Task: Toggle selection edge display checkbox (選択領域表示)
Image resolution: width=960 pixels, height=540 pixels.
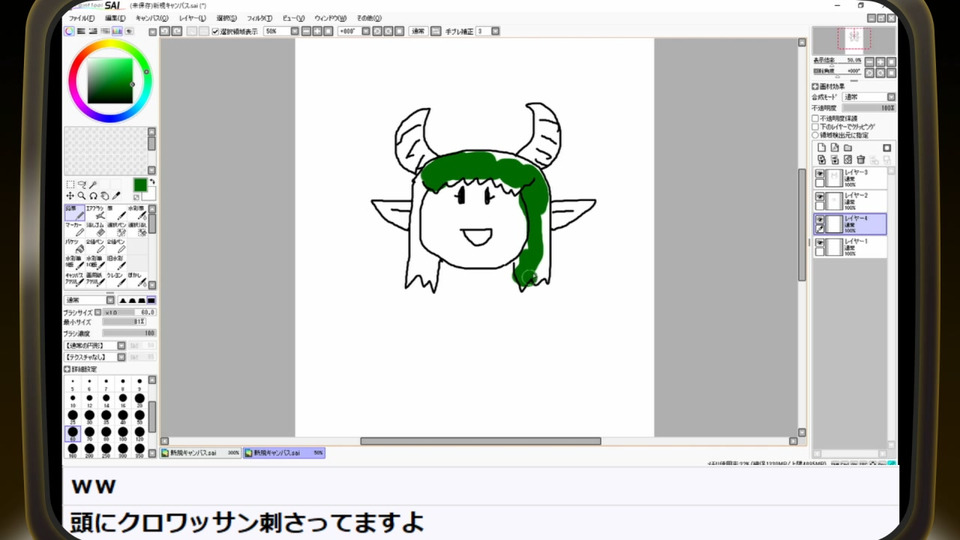Action: tap(216, 32)
